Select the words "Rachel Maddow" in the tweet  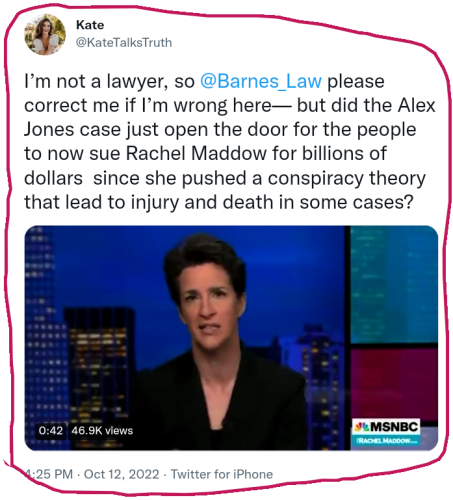point(196,154)
